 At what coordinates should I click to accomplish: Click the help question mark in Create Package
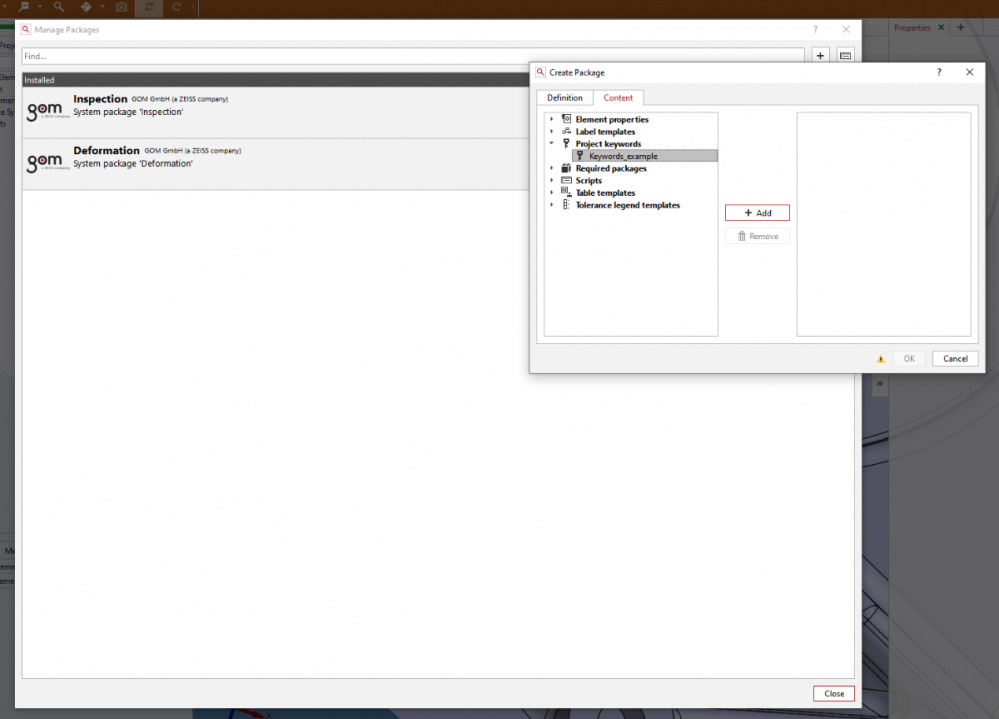pyautogui.click(x=938, y=72)
